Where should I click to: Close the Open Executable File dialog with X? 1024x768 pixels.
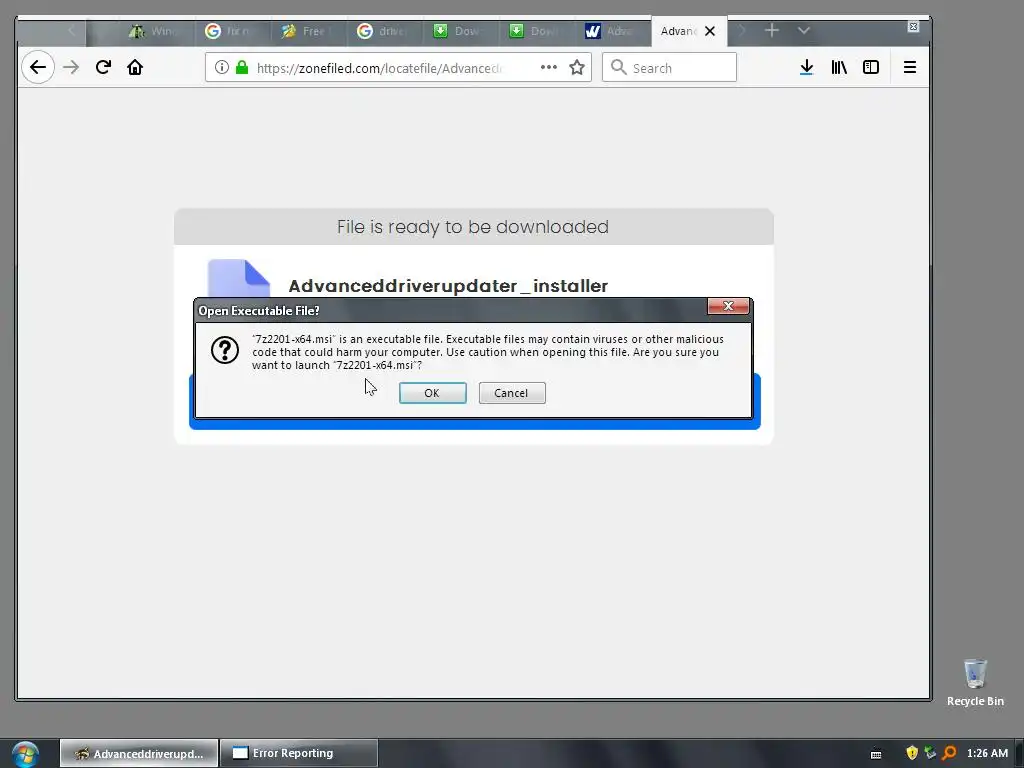tap(728, 306)
